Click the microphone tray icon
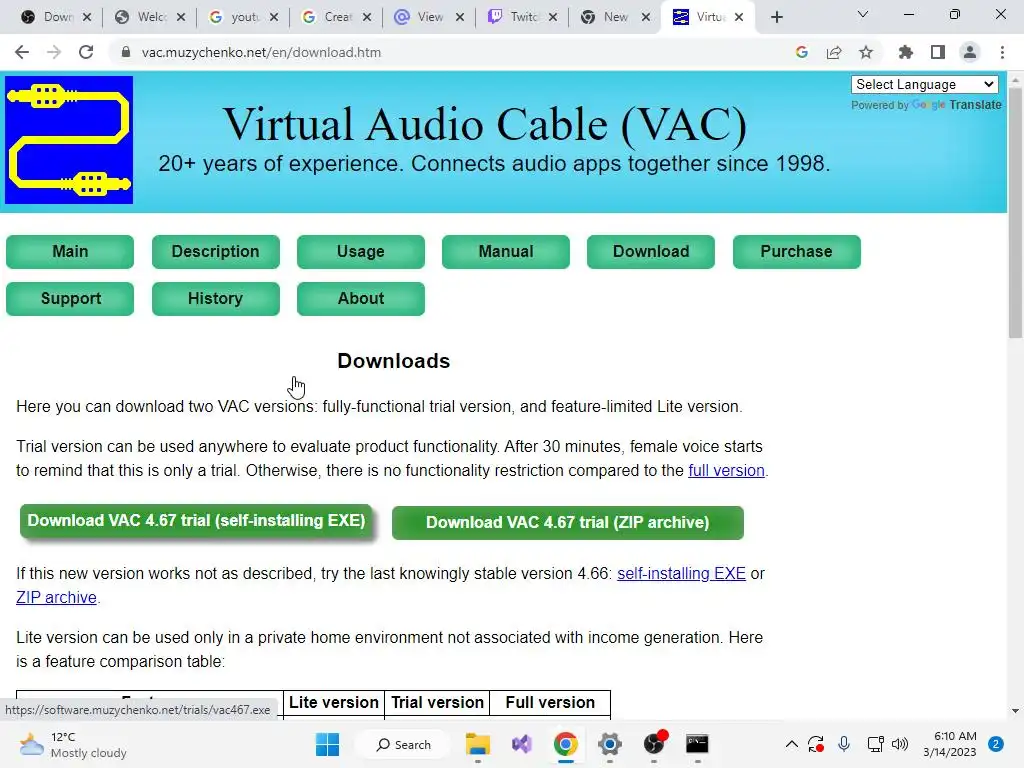 coord(844,744)
